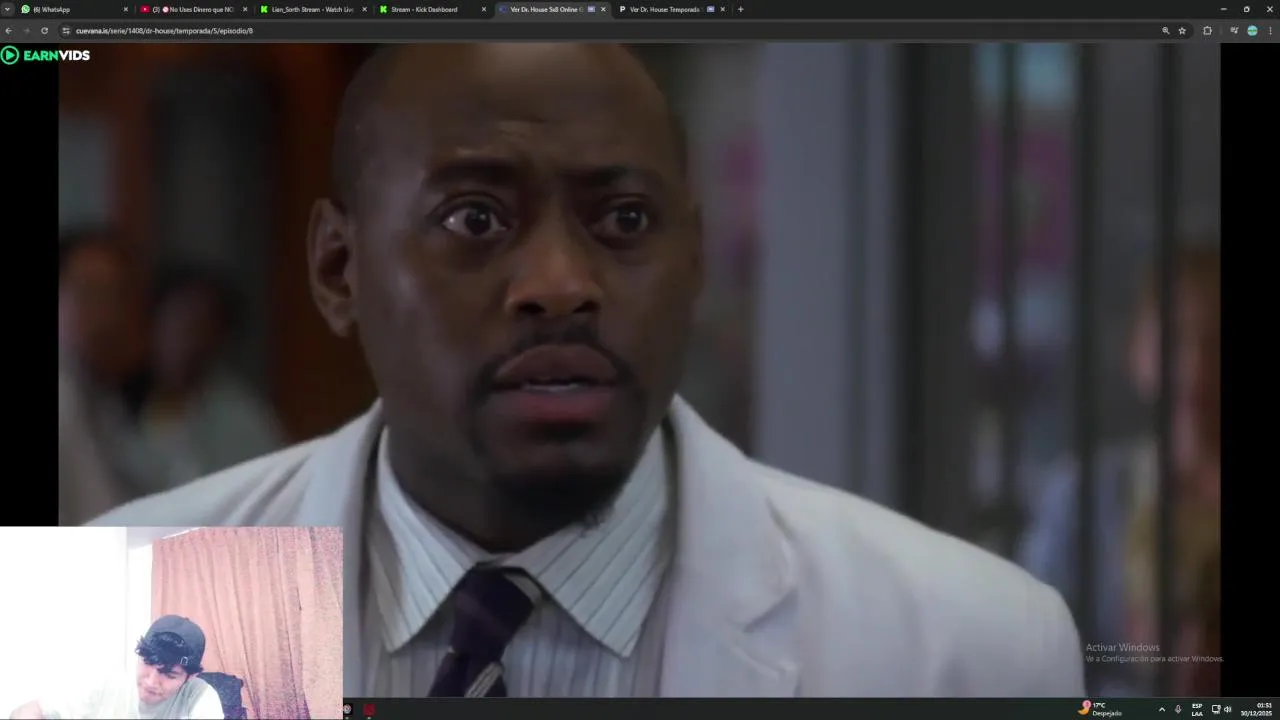Close the Kick Dashboard tab

tap(484, 9)
